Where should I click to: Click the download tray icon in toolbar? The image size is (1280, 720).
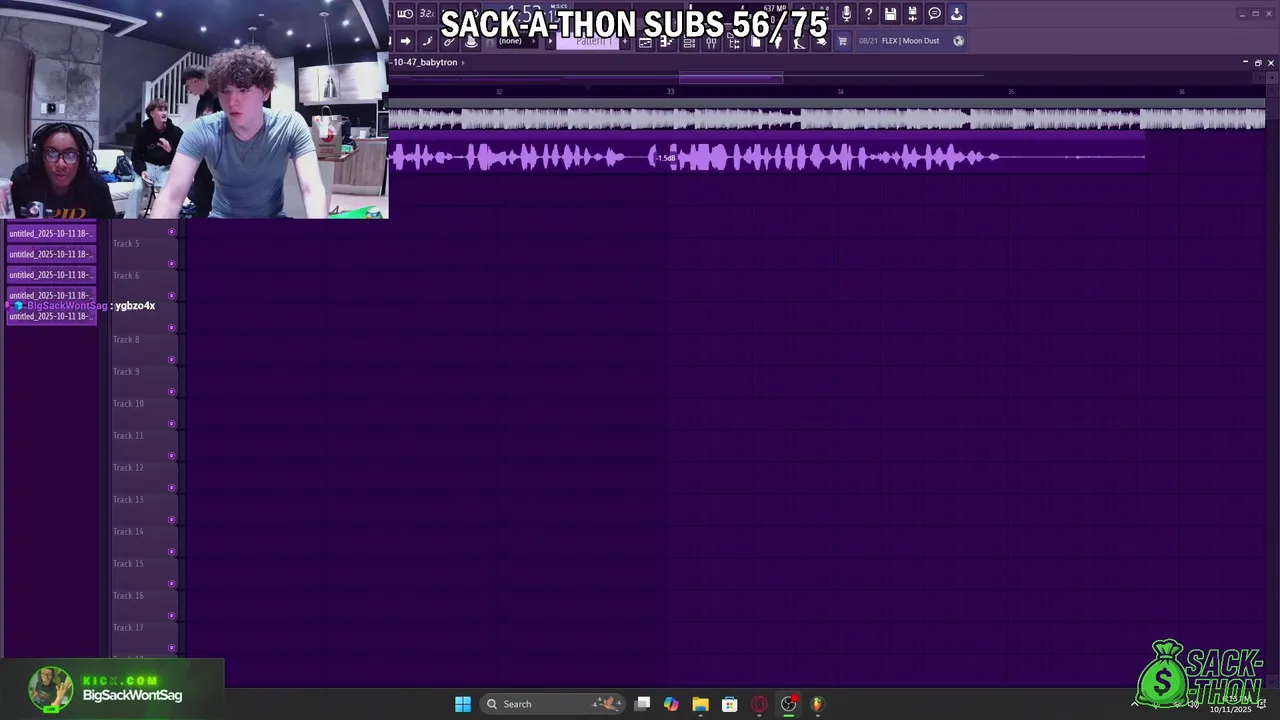[x=956, y=14]
